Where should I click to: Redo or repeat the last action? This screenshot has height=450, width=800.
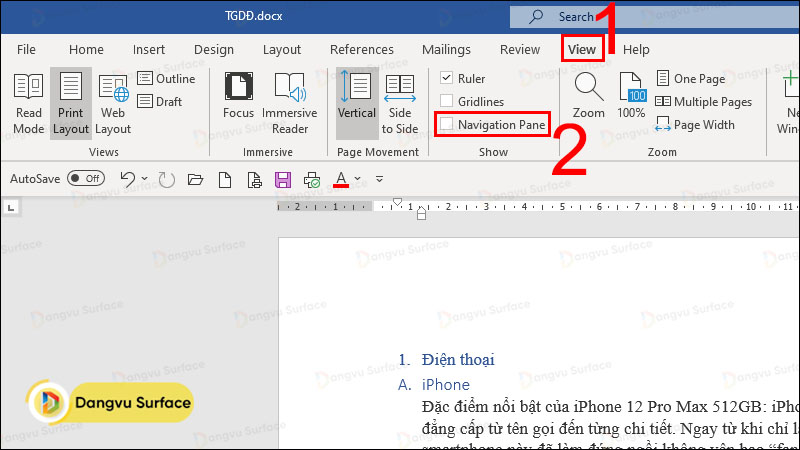coord(166,179)
